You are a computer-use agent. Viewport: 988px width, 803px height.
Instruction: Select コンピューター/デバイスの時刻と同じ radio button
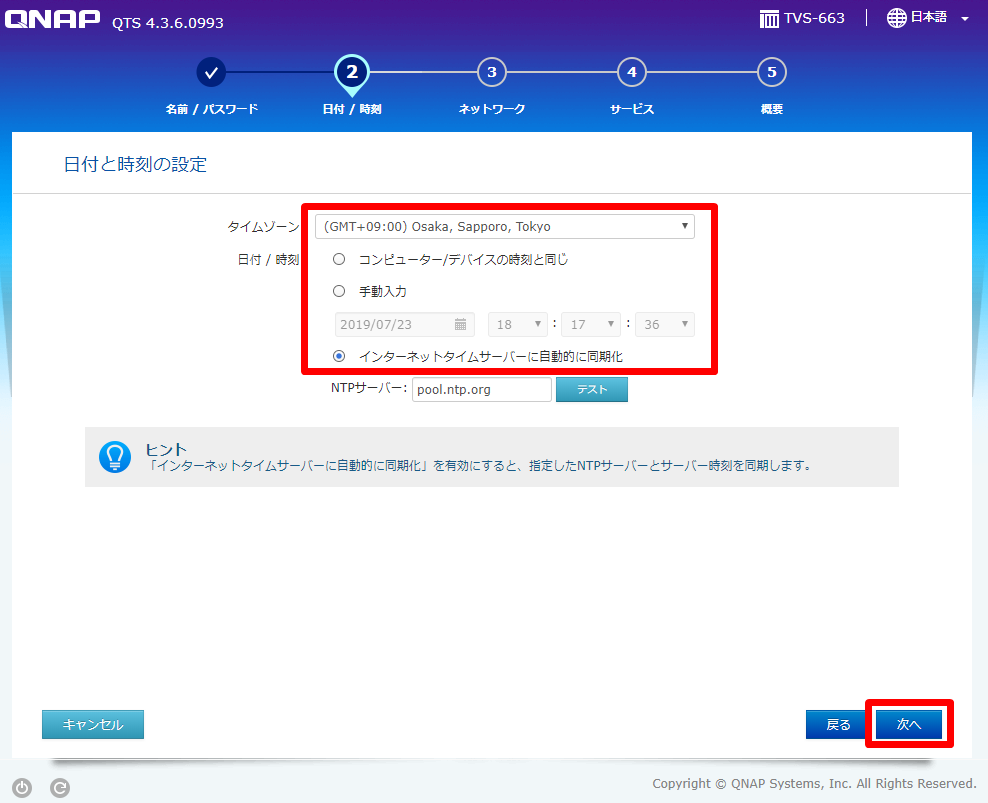pos(339,259)
